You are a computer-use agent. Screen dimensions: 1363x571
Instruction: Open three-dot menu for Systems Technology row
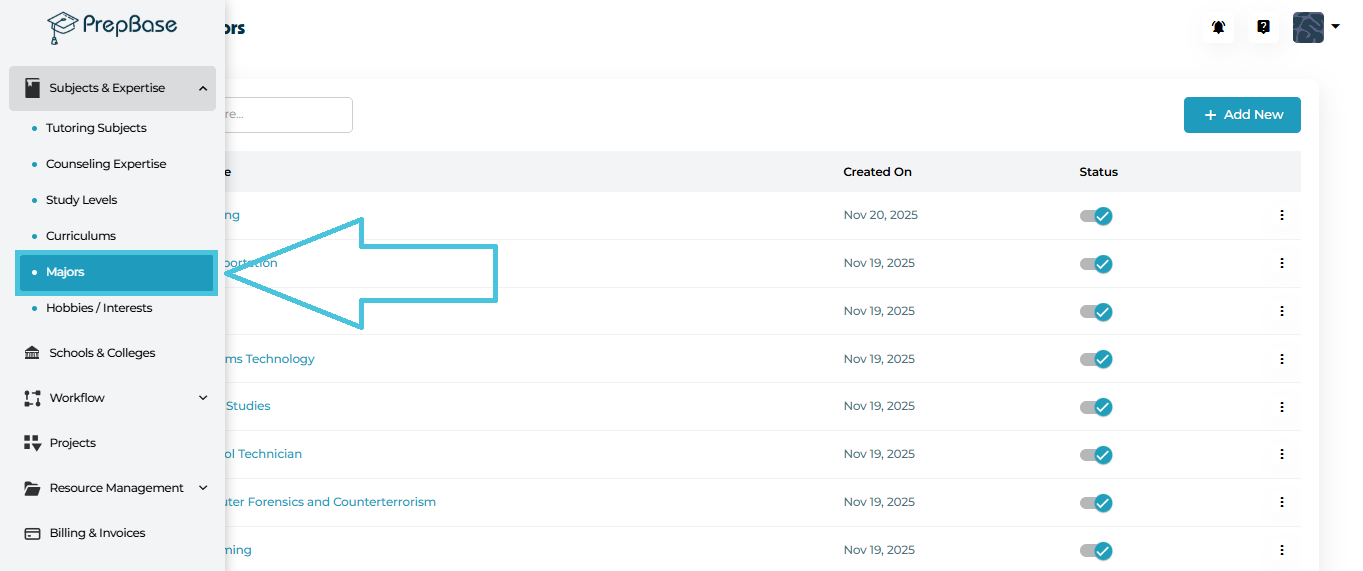click(1281, 359)
